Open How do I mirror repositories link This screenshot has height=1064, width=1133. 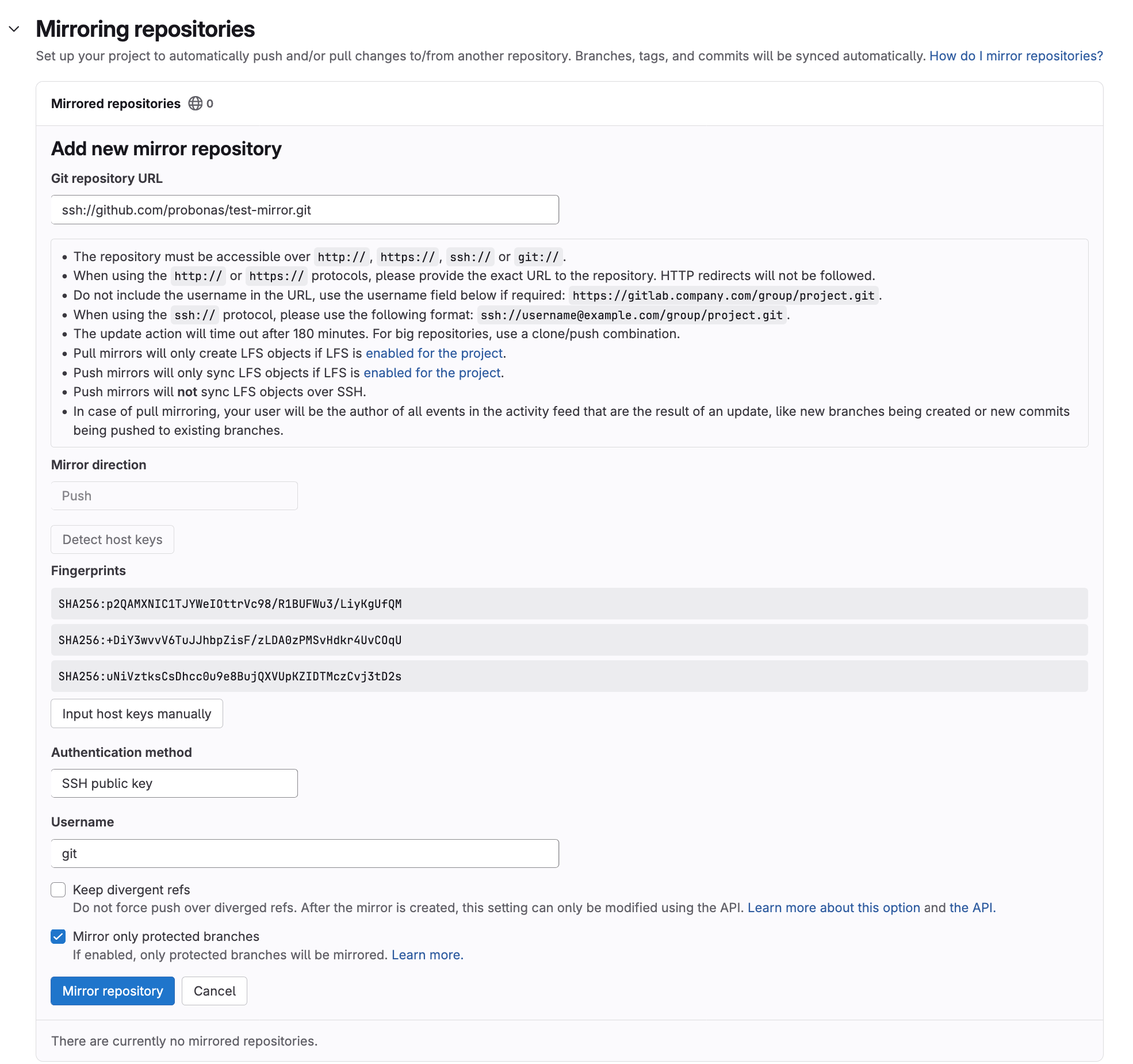pos(1016,56)
